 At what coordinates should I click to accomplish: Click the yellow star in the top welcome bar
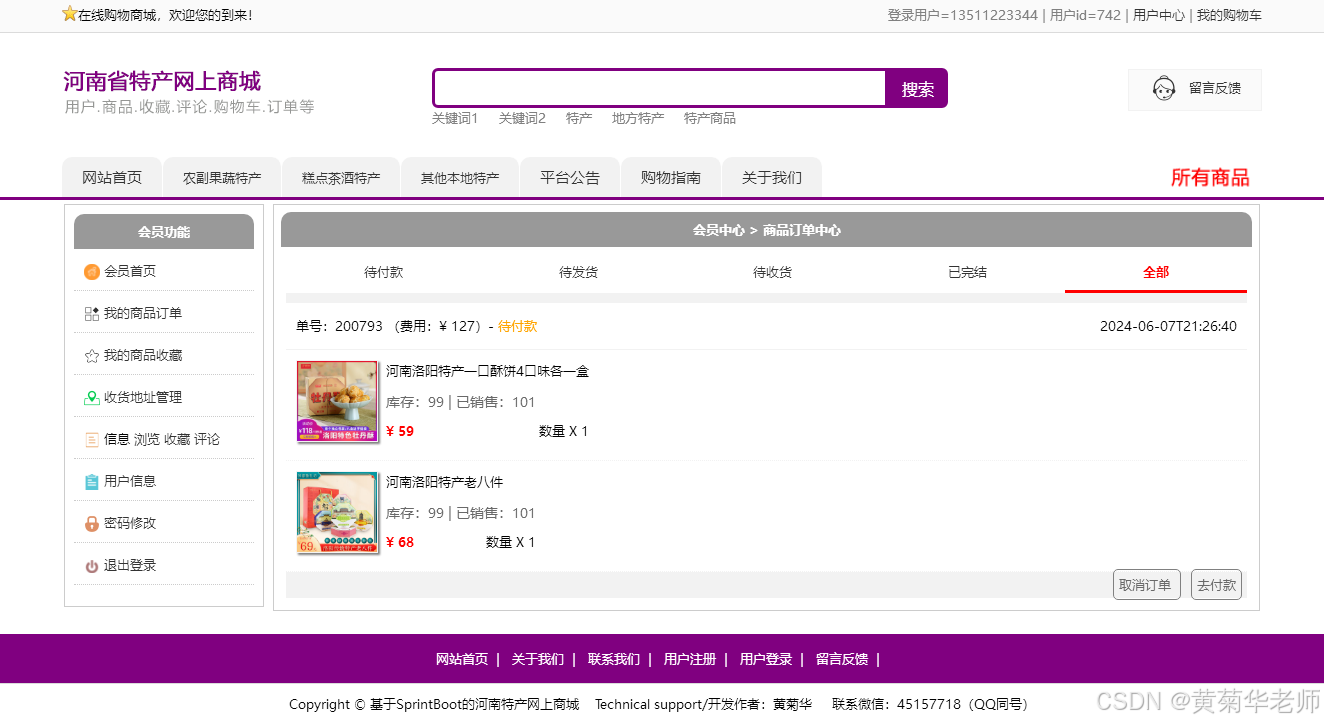(69, 14)
